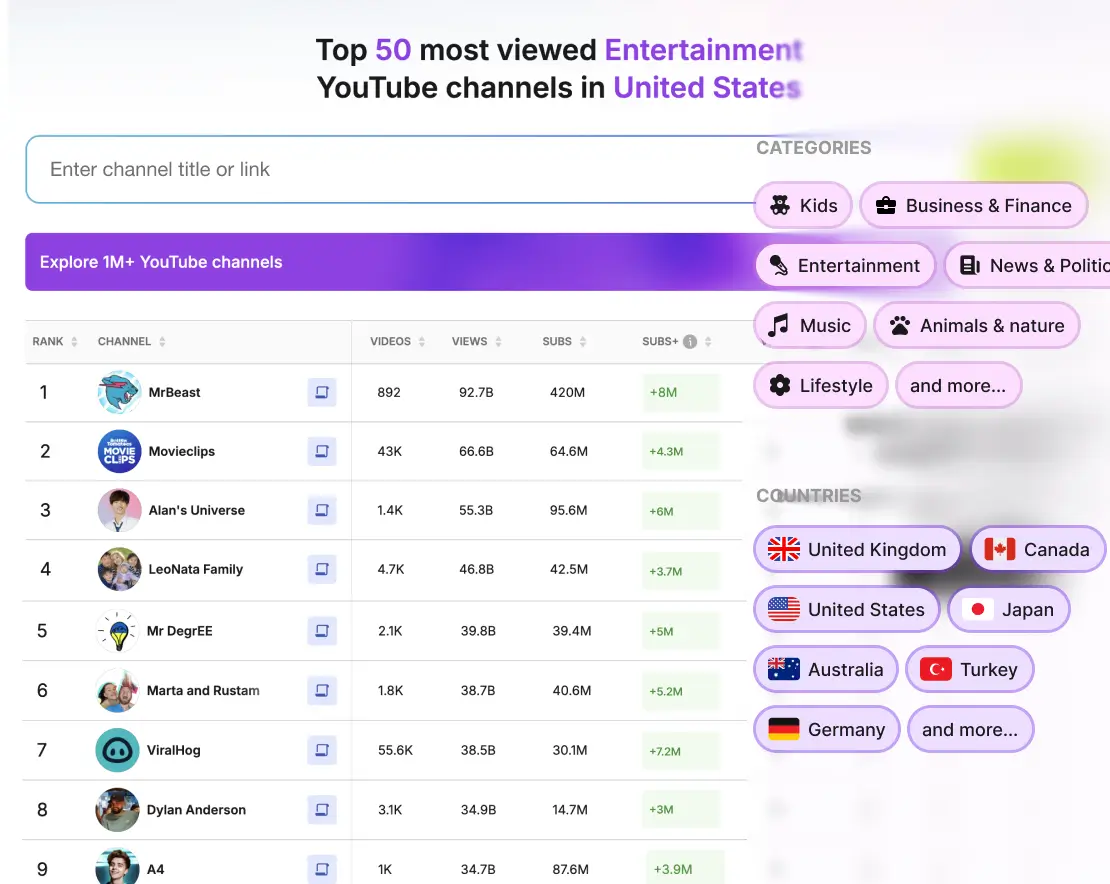This screenshot has height=884, width=1110.
Task: Click the icon beside Alan's Universe
Action: [321, 511]
